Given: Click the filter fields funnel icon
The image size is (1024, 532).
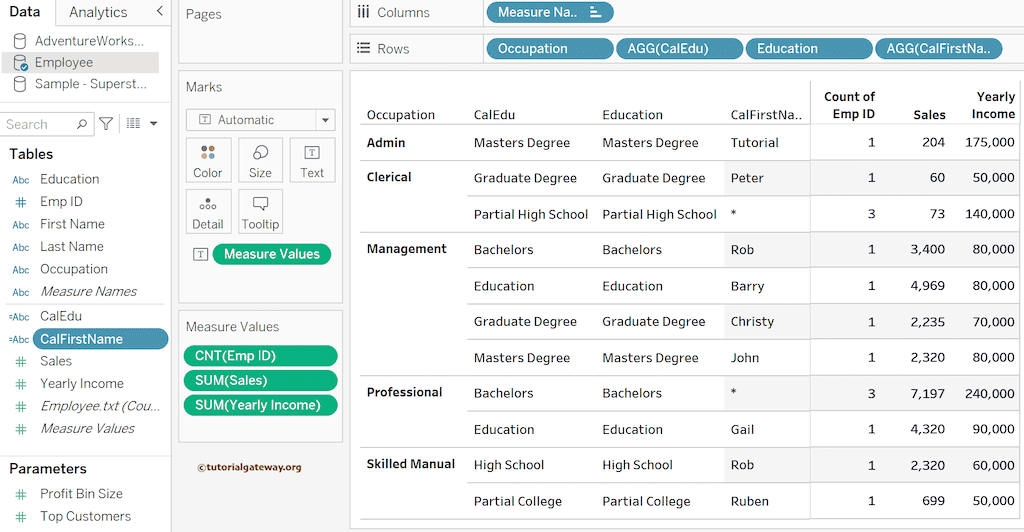Looking at the screenshot, I should (106, 124).
